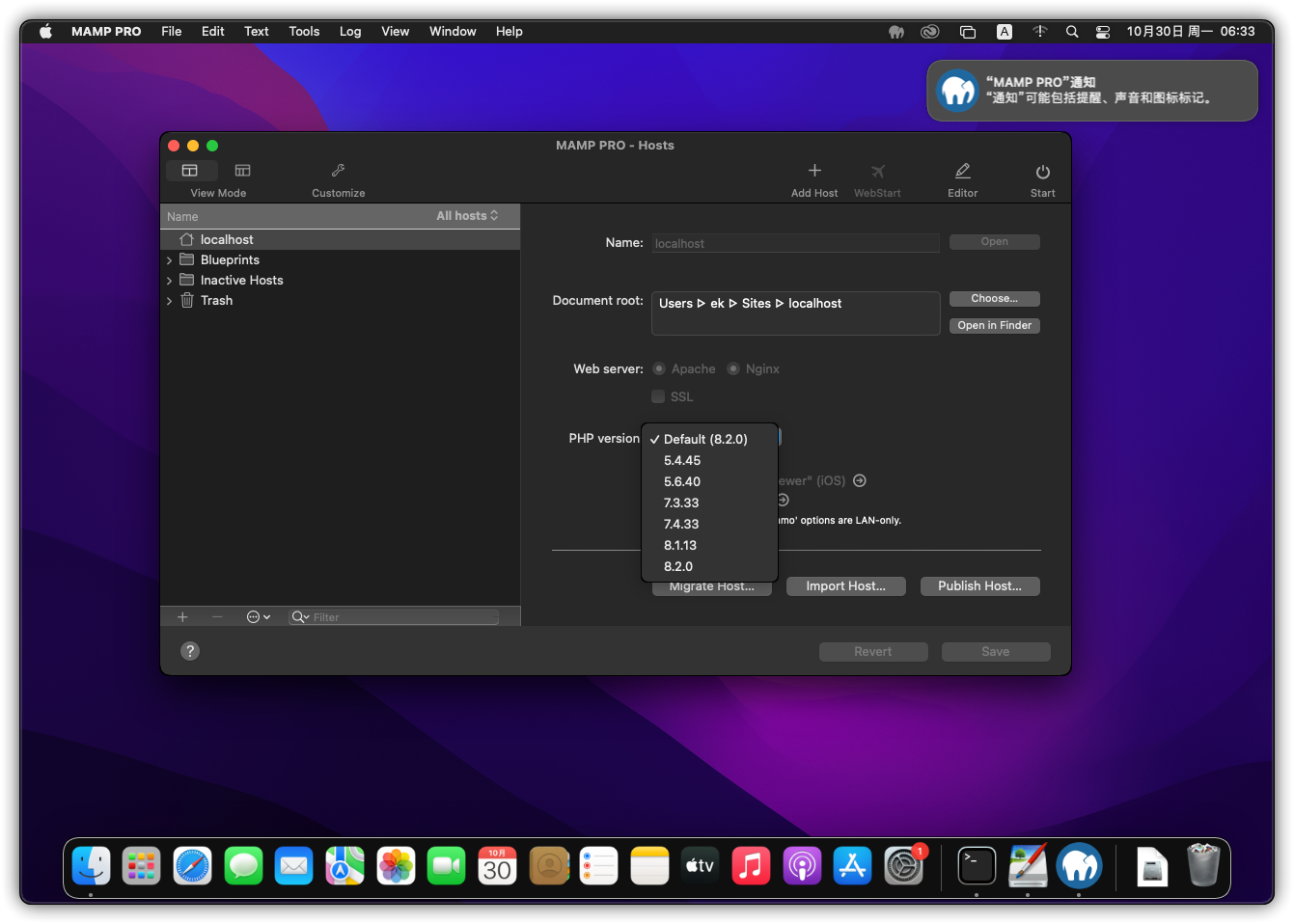
Task: Choose PHP version 5.4.45
Action: pos(709,460)
